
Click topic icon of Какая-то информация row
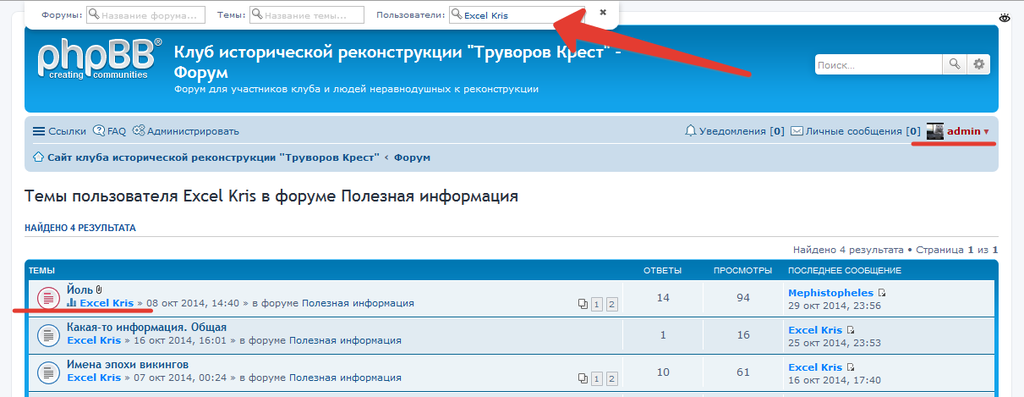tap(48, 336)
